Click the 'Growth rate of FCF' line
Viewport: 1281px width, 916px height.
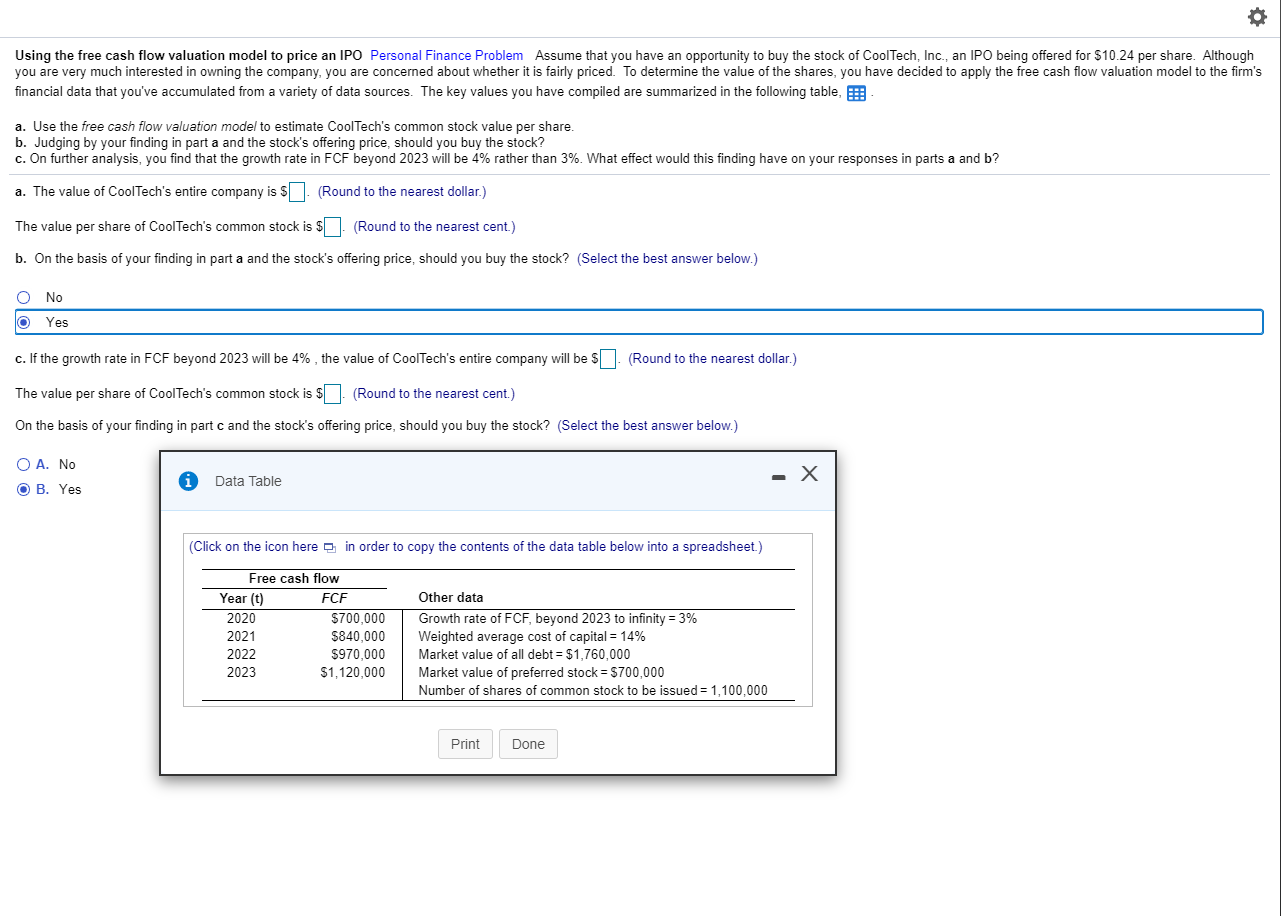558,618
